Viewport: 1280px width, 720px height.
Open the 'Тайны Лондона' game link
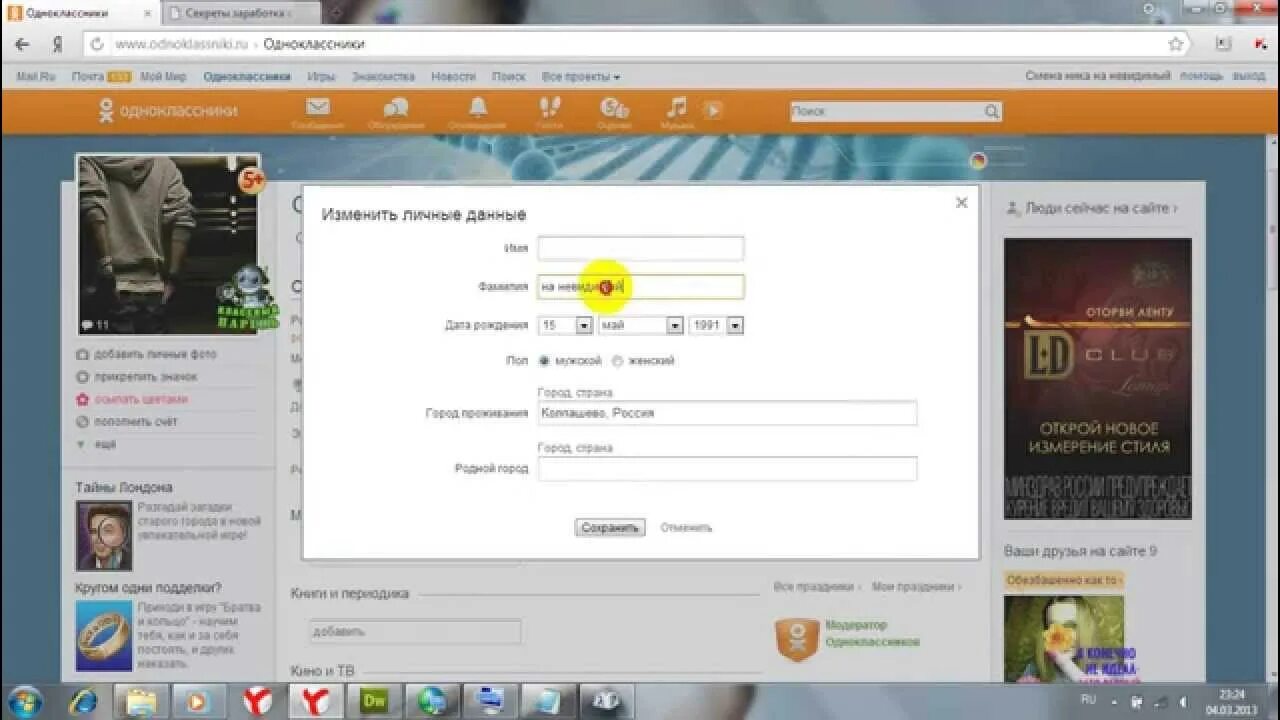tap(124, 487)
